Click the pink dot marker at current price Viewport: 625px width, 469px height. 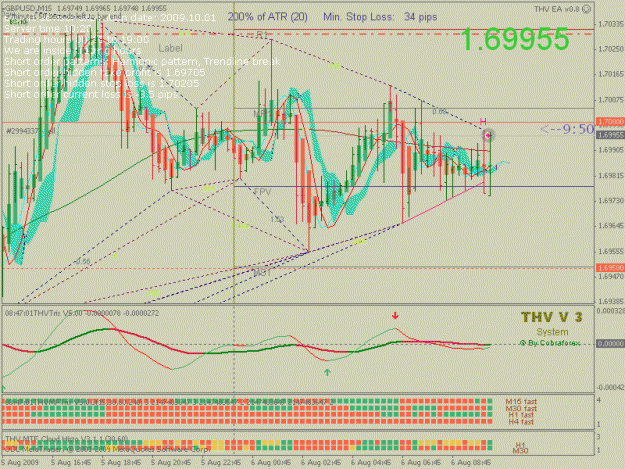(x=488, y=135)
